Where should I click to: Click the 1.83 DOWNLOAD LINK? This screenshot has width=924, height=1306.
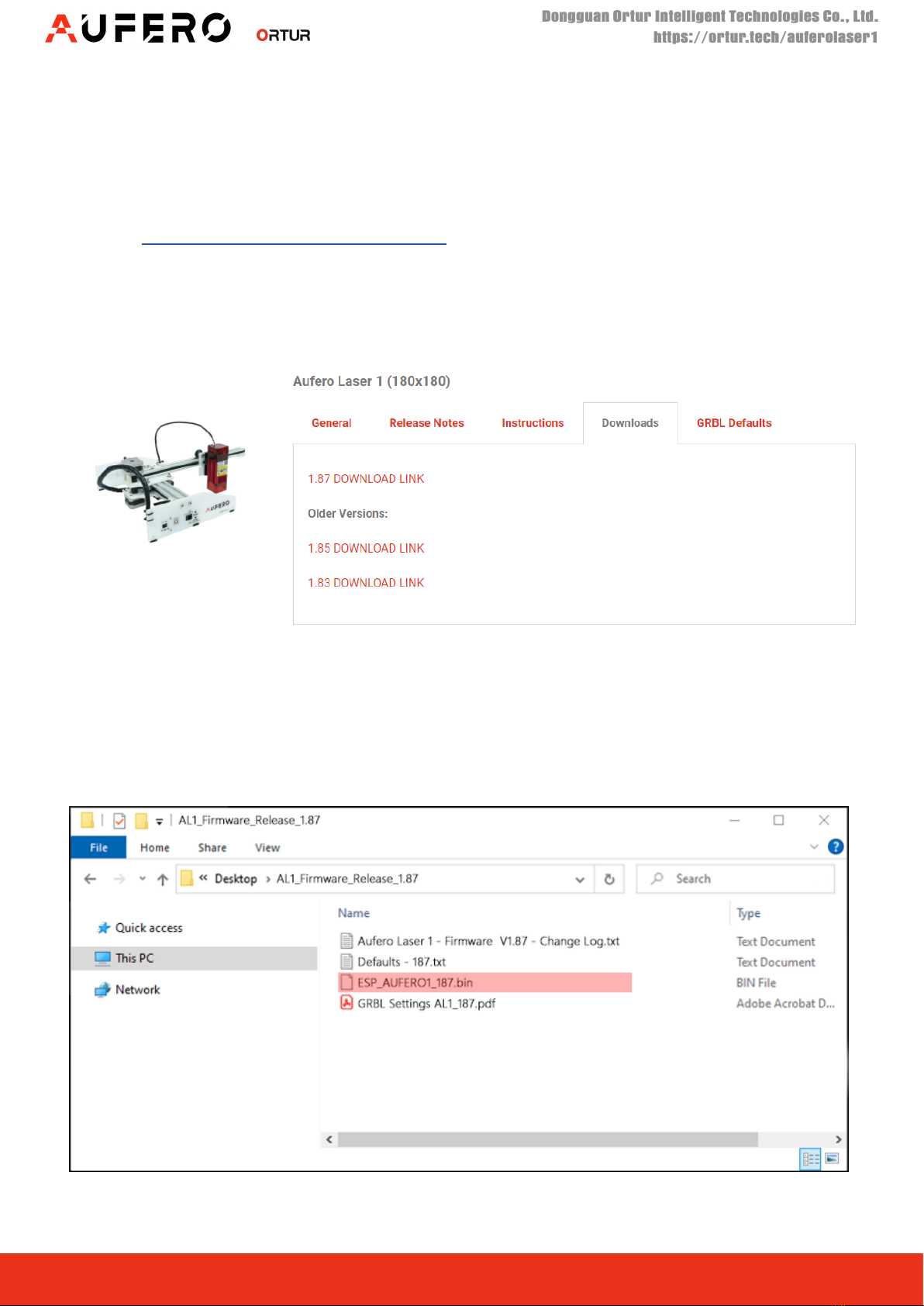point(366,583)
